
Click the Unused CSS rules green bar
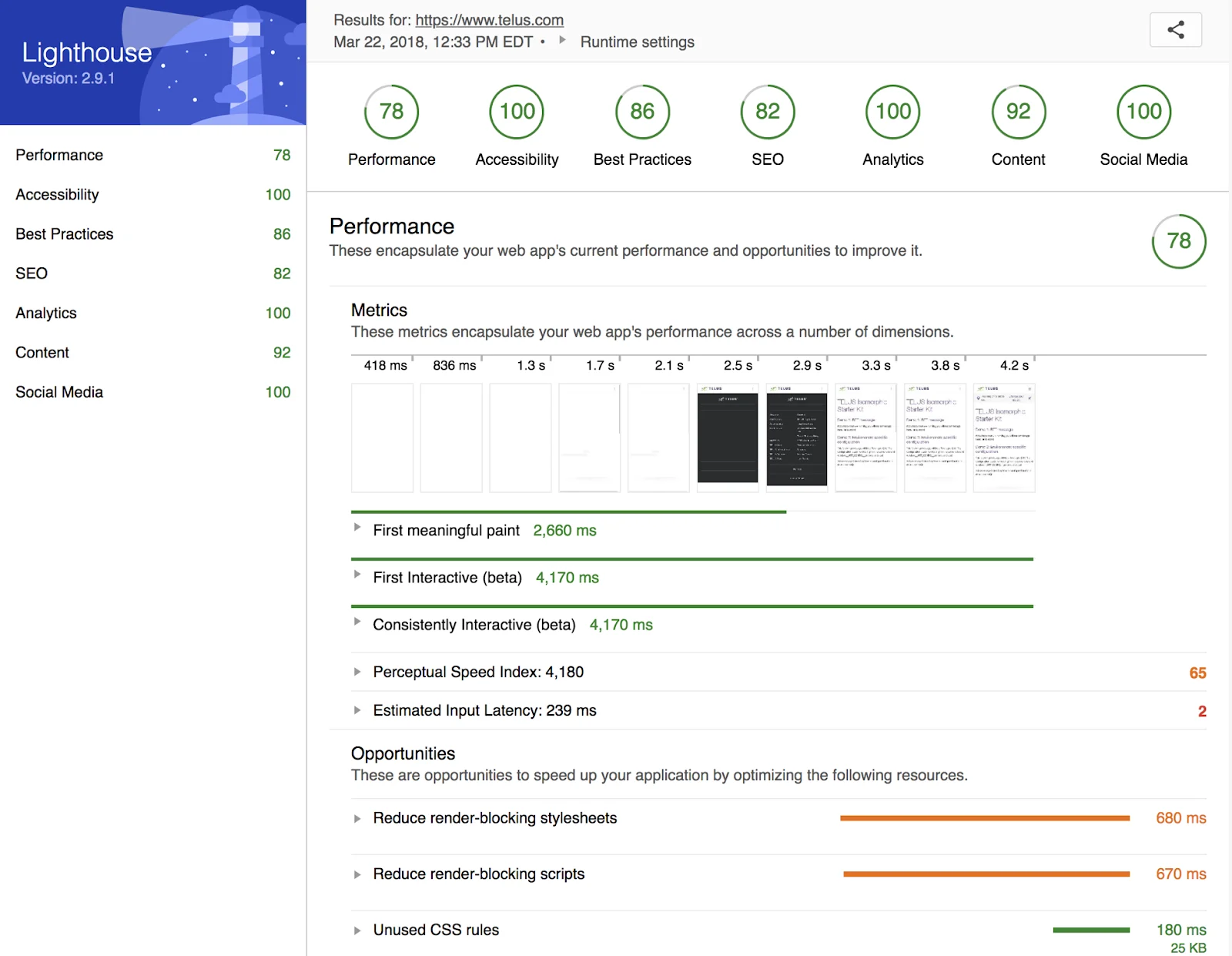pos(1091,931)
